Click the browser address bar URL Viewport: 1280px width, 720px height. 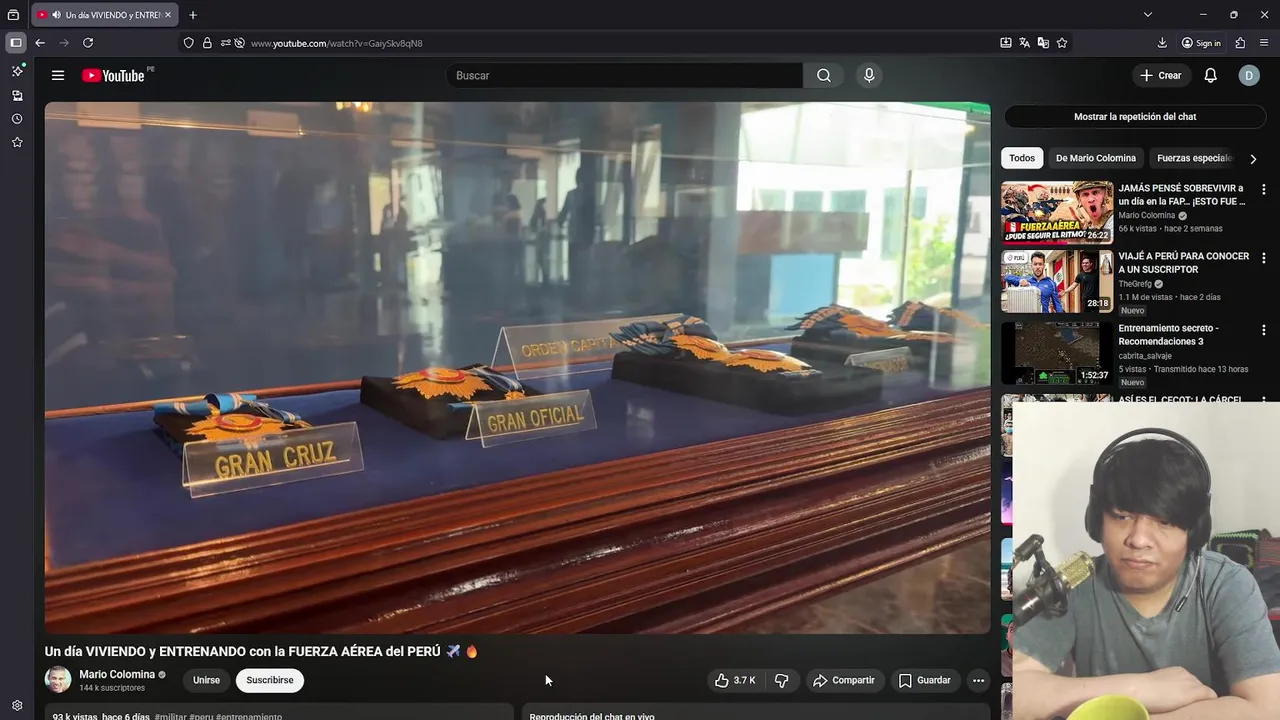click(x=336, y=43)
